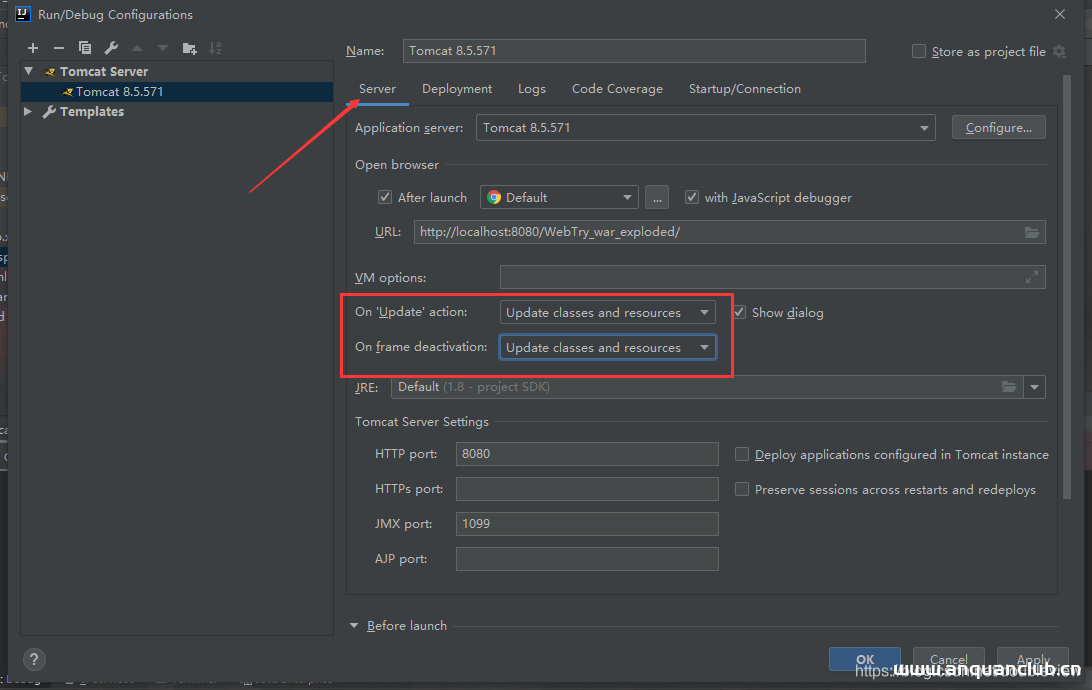Viewport: 1092px width, 690px height.
Task: Click the HTTP port input field
Action: (587, 454)
